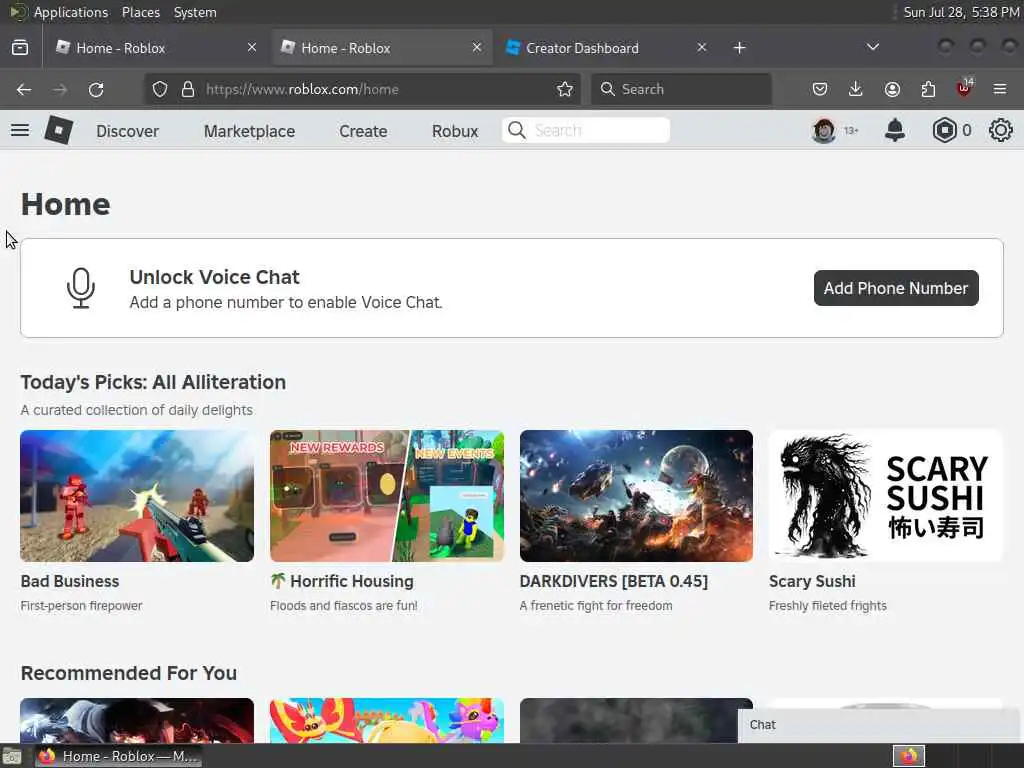Open the Firefox account icon
Image resolution: width=1024 pixels, height=768 pixels.
pos(892,89)
